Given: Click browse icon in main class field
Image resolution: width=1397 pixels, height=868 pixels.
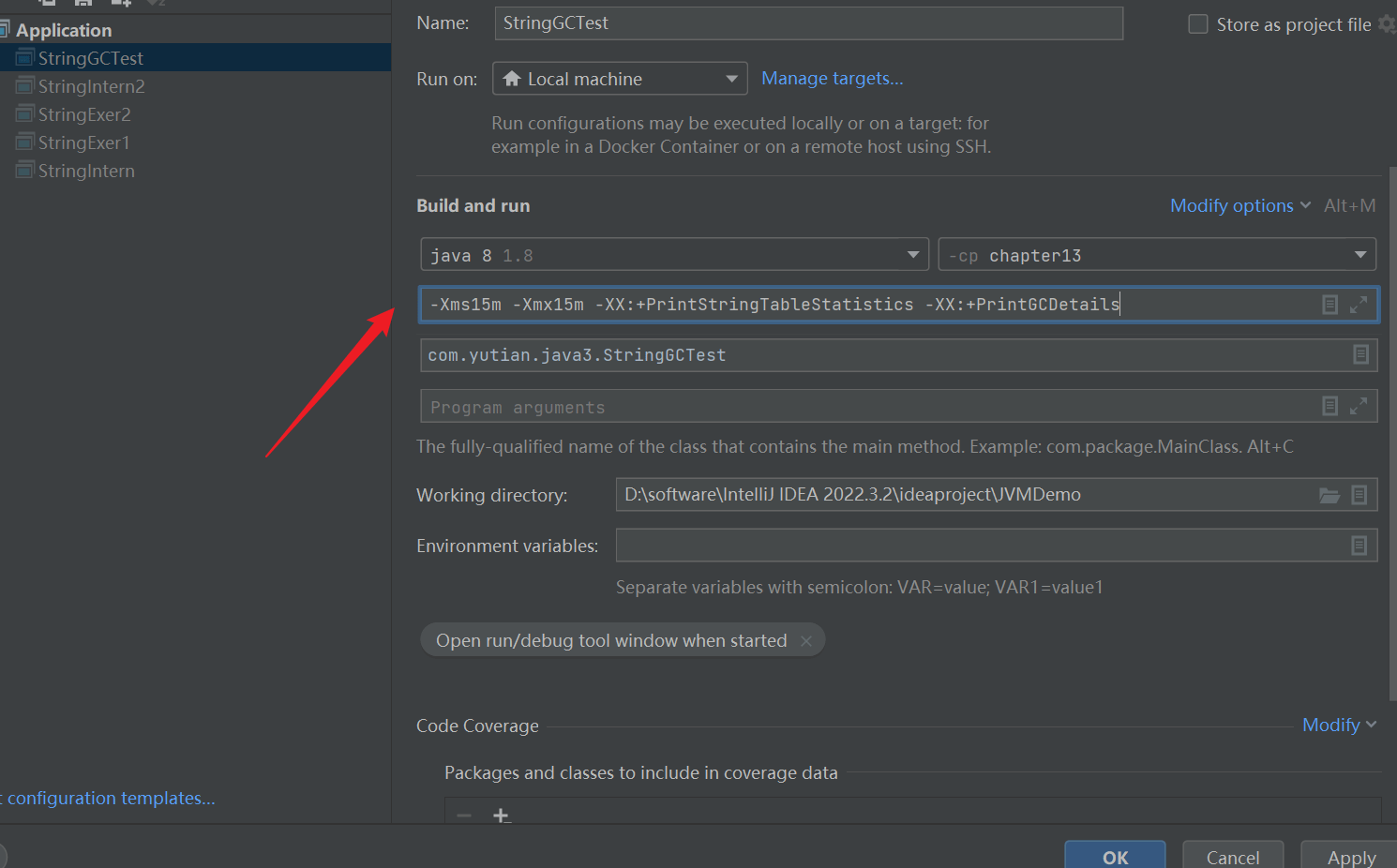Looking at the screenshot, I should point(1360,354).
